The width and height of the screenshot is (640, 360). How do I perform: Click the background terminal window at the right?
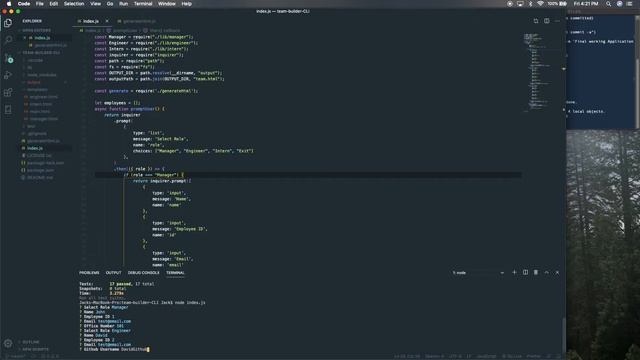602,69
